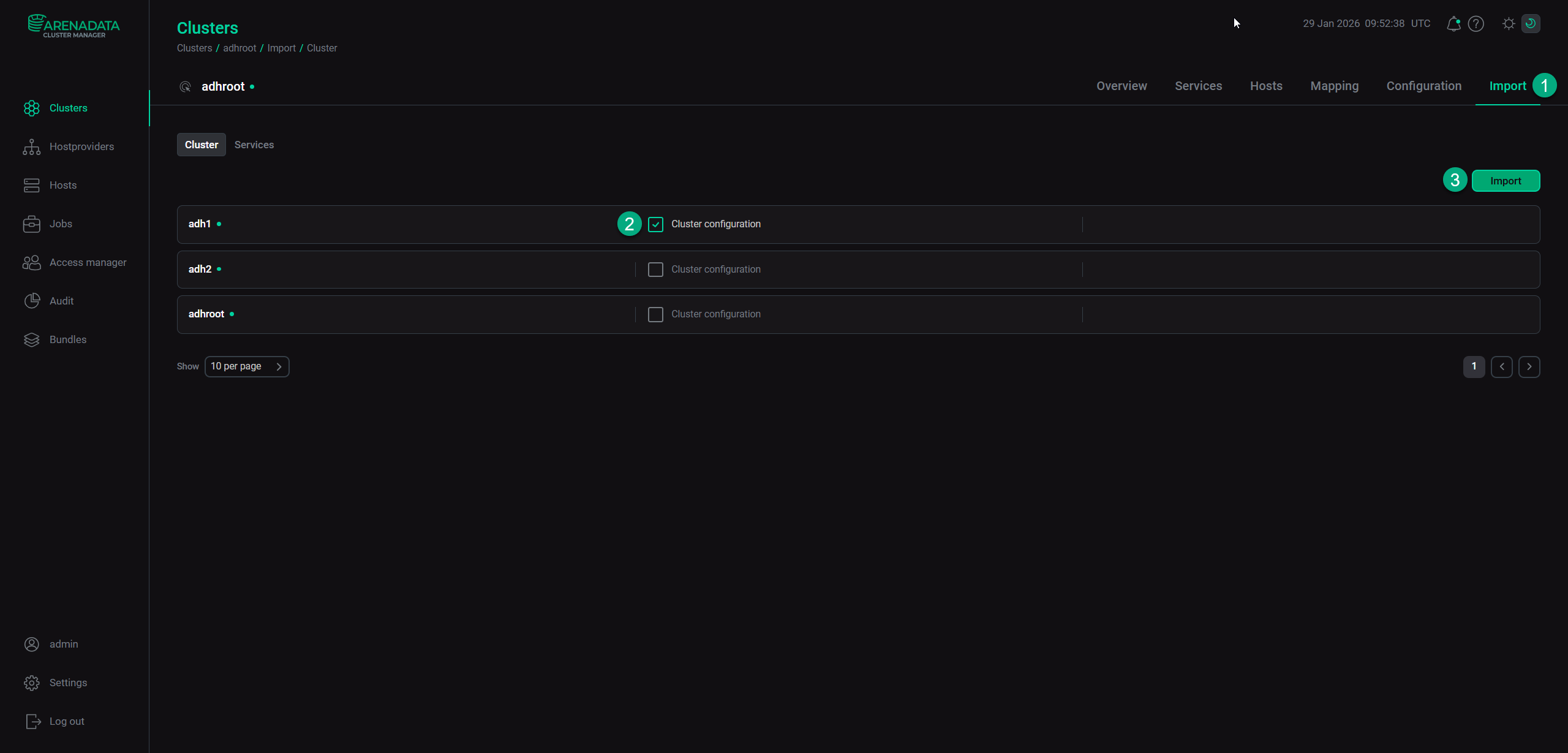Click Log out in the sidebar
This screenshot has width=1568, height=753.
(67, 722)
